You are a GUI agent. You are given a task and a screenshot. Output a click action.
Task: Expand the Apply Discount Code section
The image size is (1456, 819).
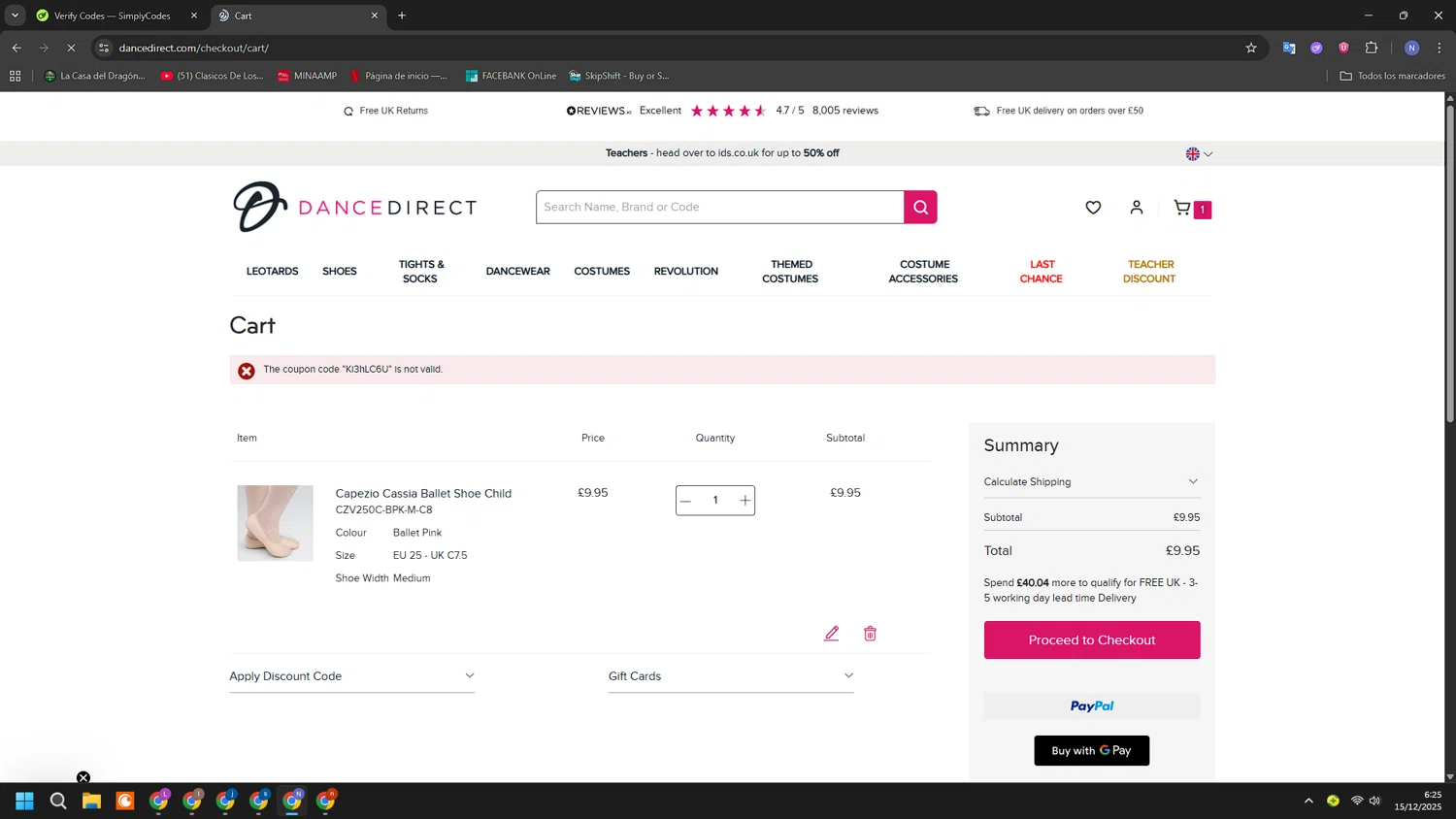coord(351,676)
